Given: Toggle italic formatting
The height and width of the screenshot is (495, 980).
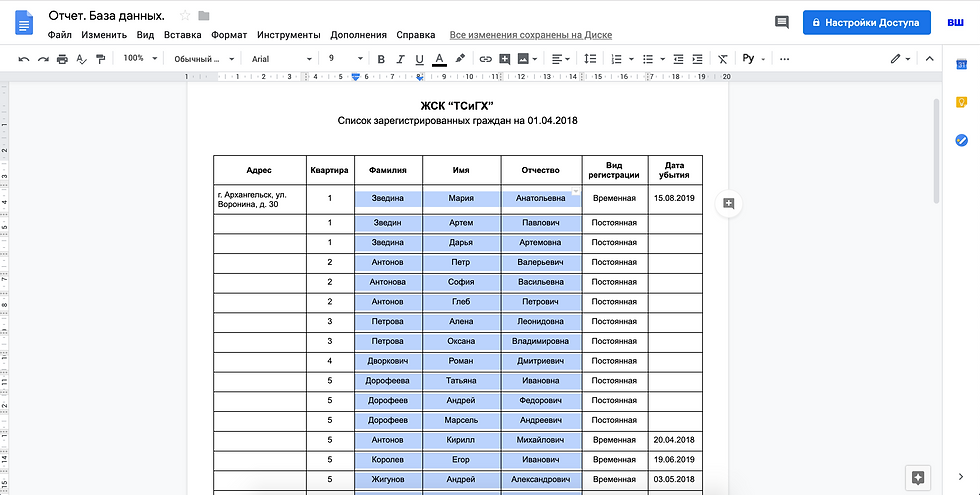Looking at the screenshot, I should pos(400,59).
